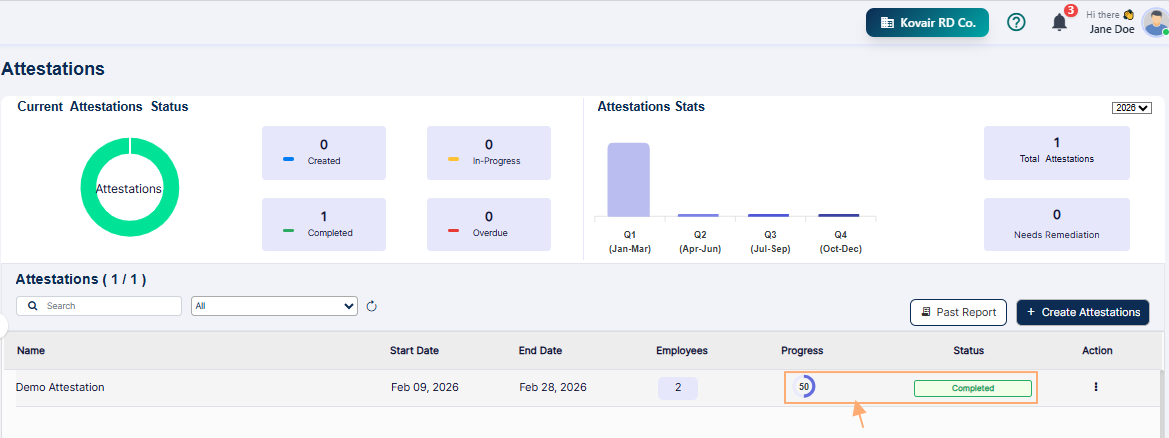Click the 50 progress circle indicator
Viewport: 1169px width, 438px height.
[x=803, y=387]
